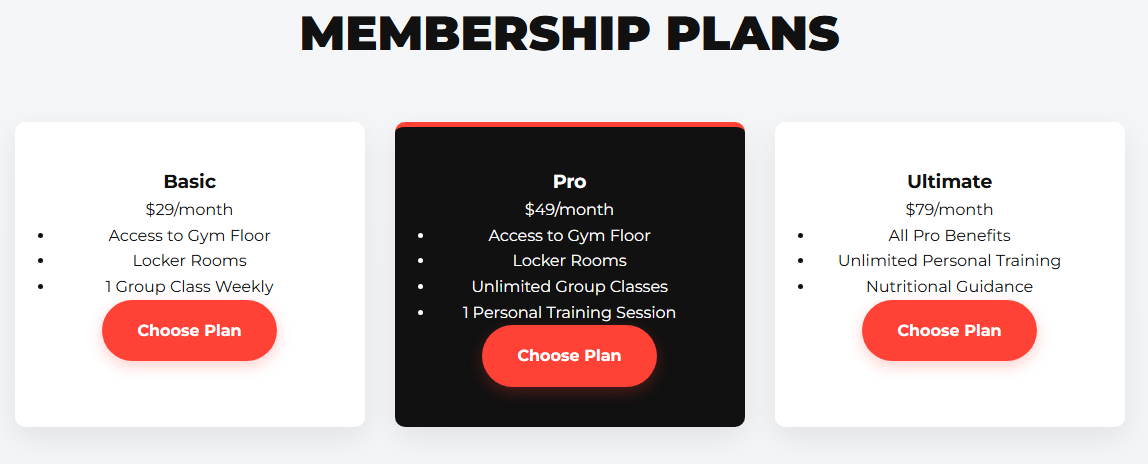Click the Membership Plans heading
1148x464 pixels.
pyautogui.click(x=570, y=34)
